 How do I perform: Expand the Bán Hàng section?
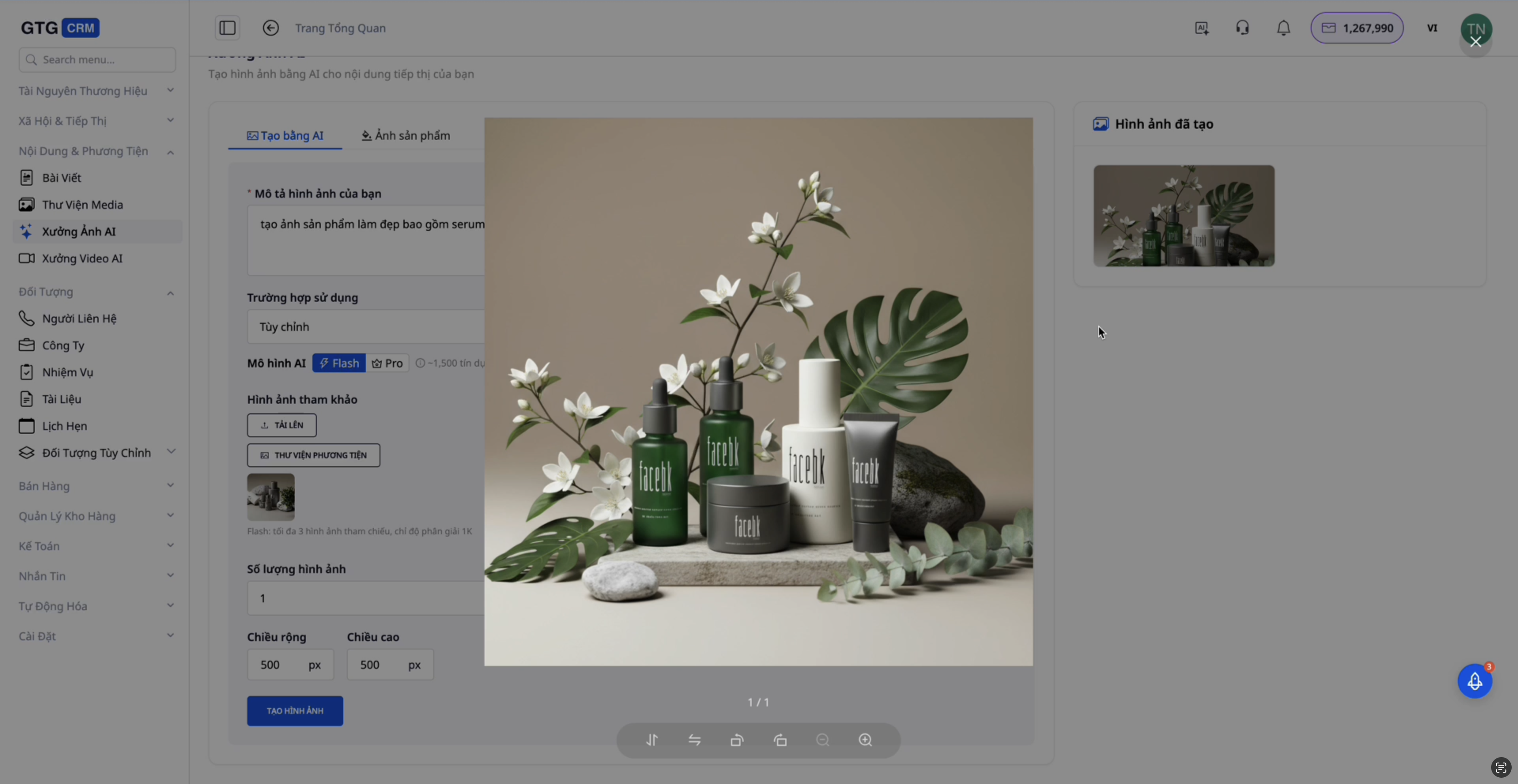[170, 486]
